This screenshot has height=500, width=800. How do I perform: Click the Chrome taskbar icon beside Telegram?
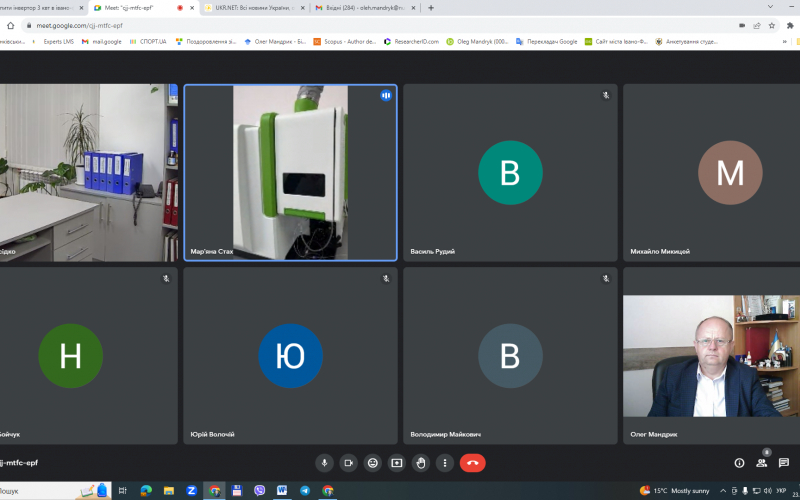(328, 491)
